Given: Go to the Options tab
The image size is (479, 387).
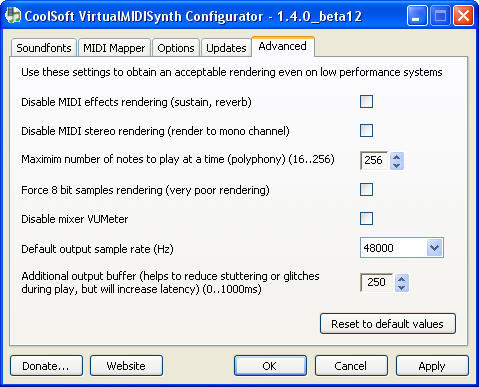Looking at the screenshot, I should tap(176, 48).
